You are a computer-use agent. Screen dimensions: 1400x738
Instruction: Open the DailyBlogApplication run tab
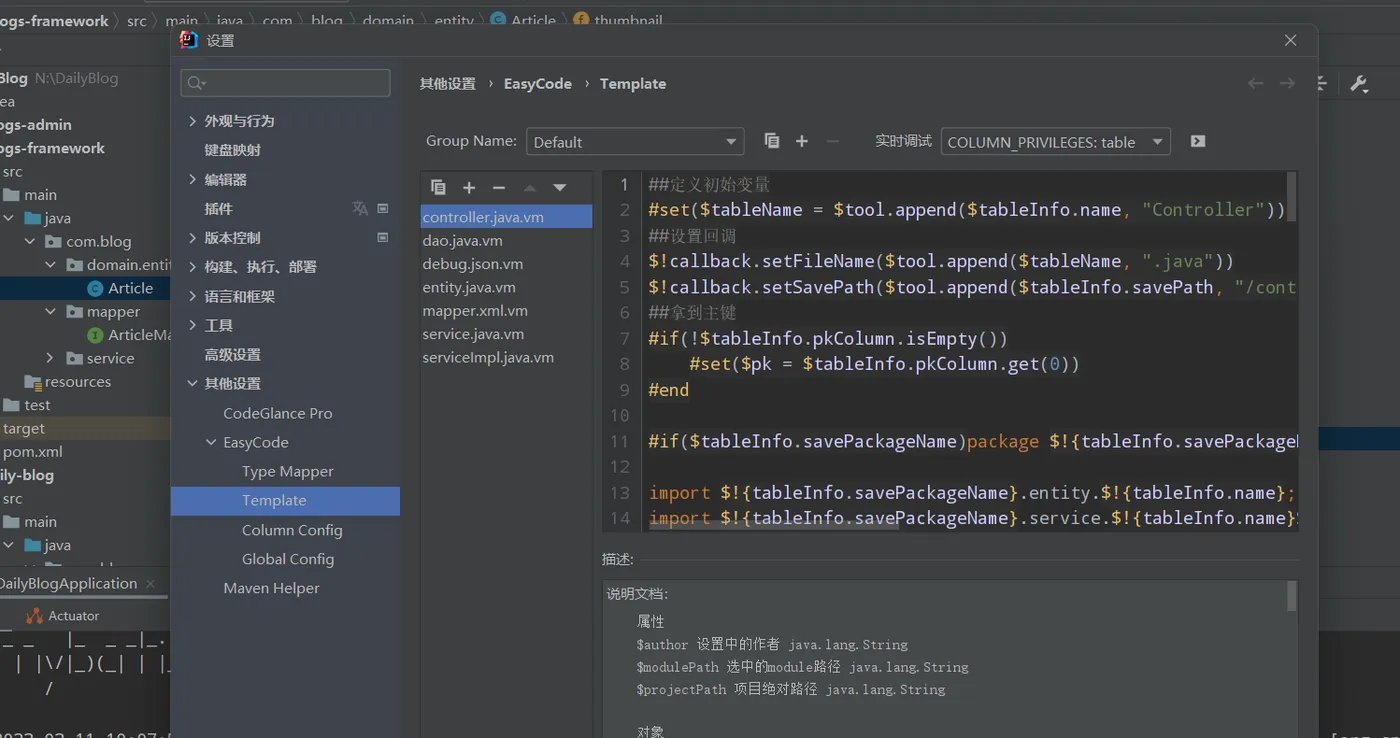pos(68,583)
